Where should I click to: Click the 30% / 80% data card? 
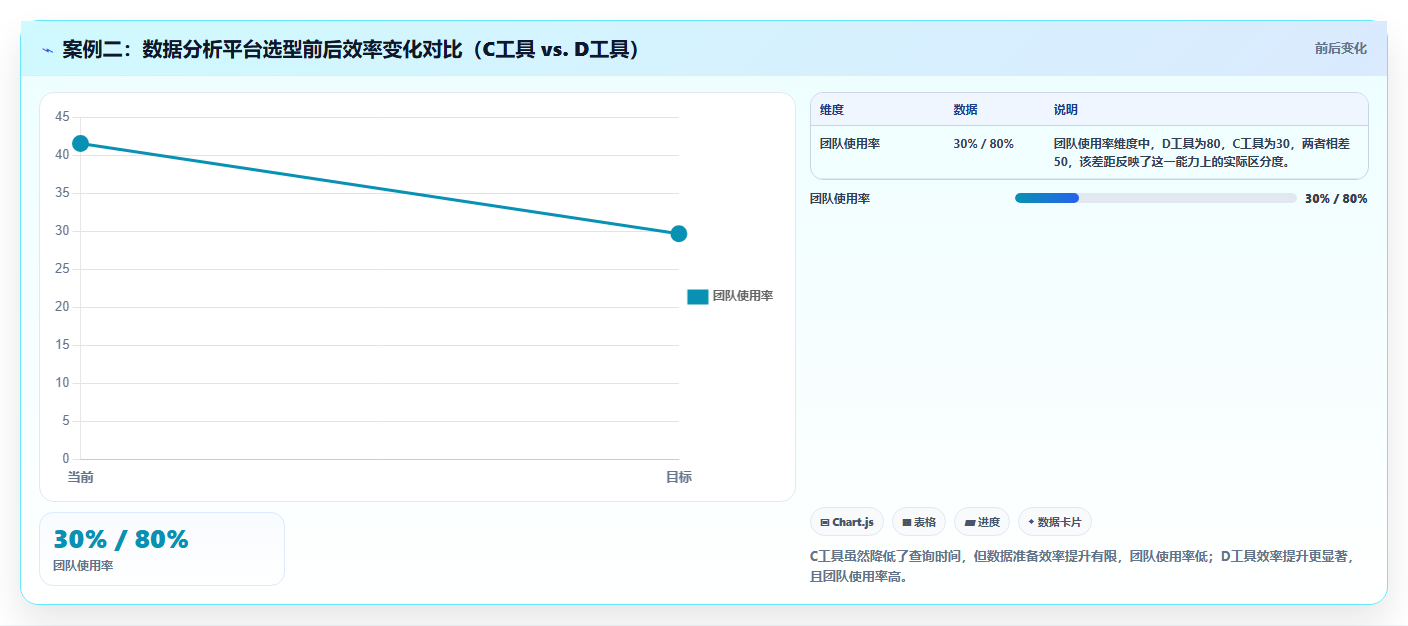coord(162,549)
